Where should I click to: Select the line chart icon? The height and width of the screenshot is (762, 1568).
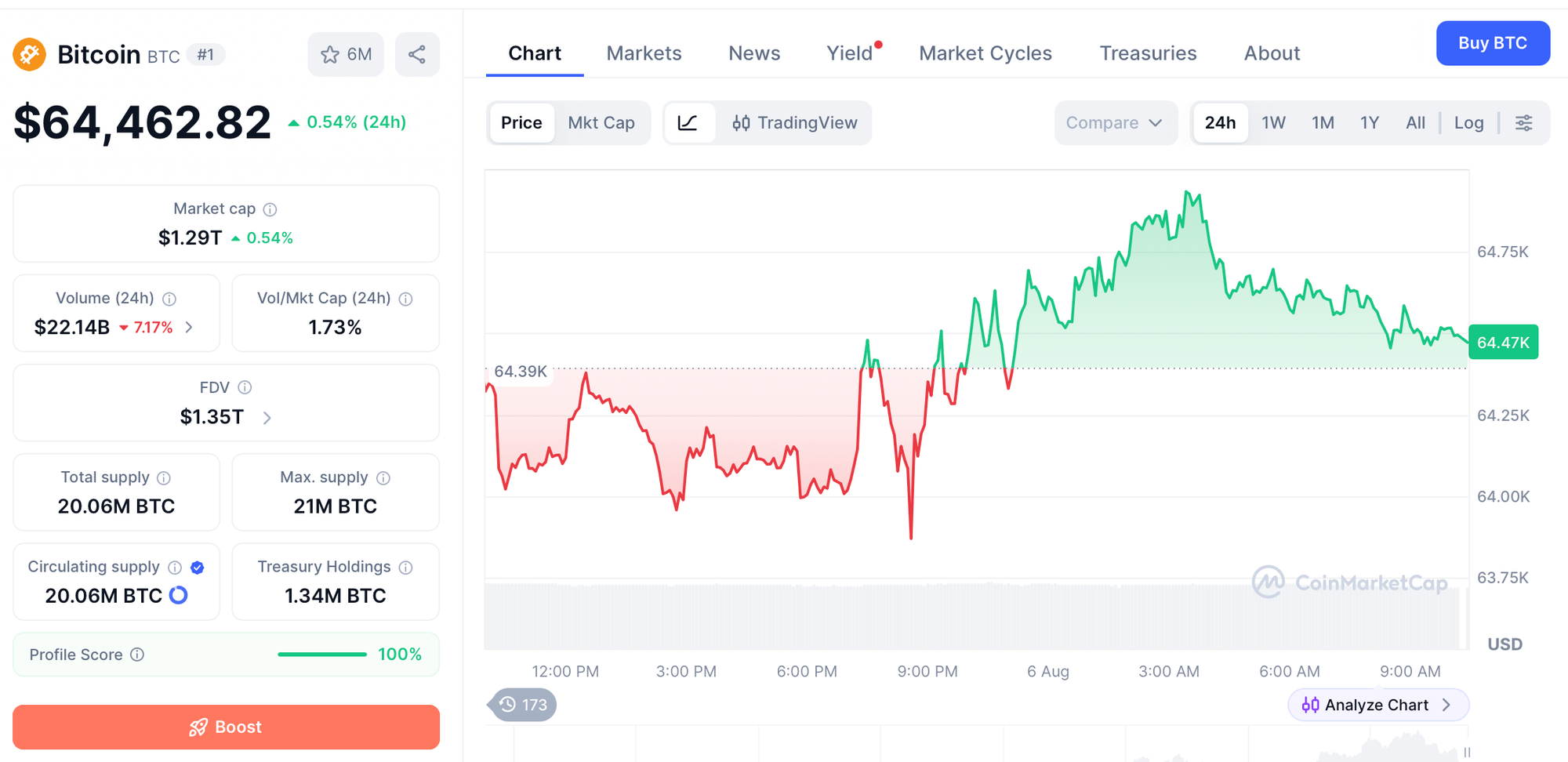688,123
